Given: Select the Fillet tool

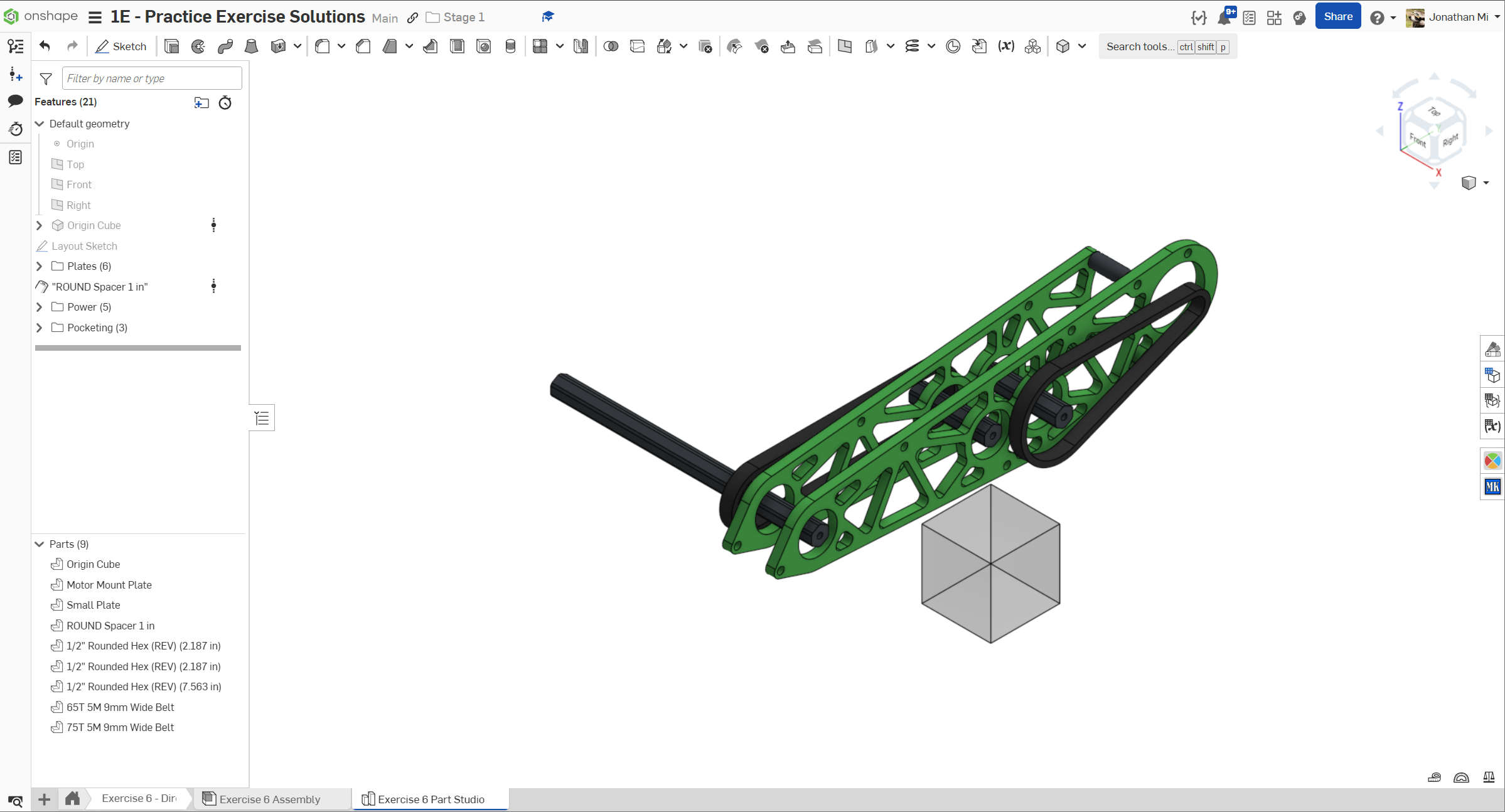Looking at the screenshot, I should [x=323, y=46].
